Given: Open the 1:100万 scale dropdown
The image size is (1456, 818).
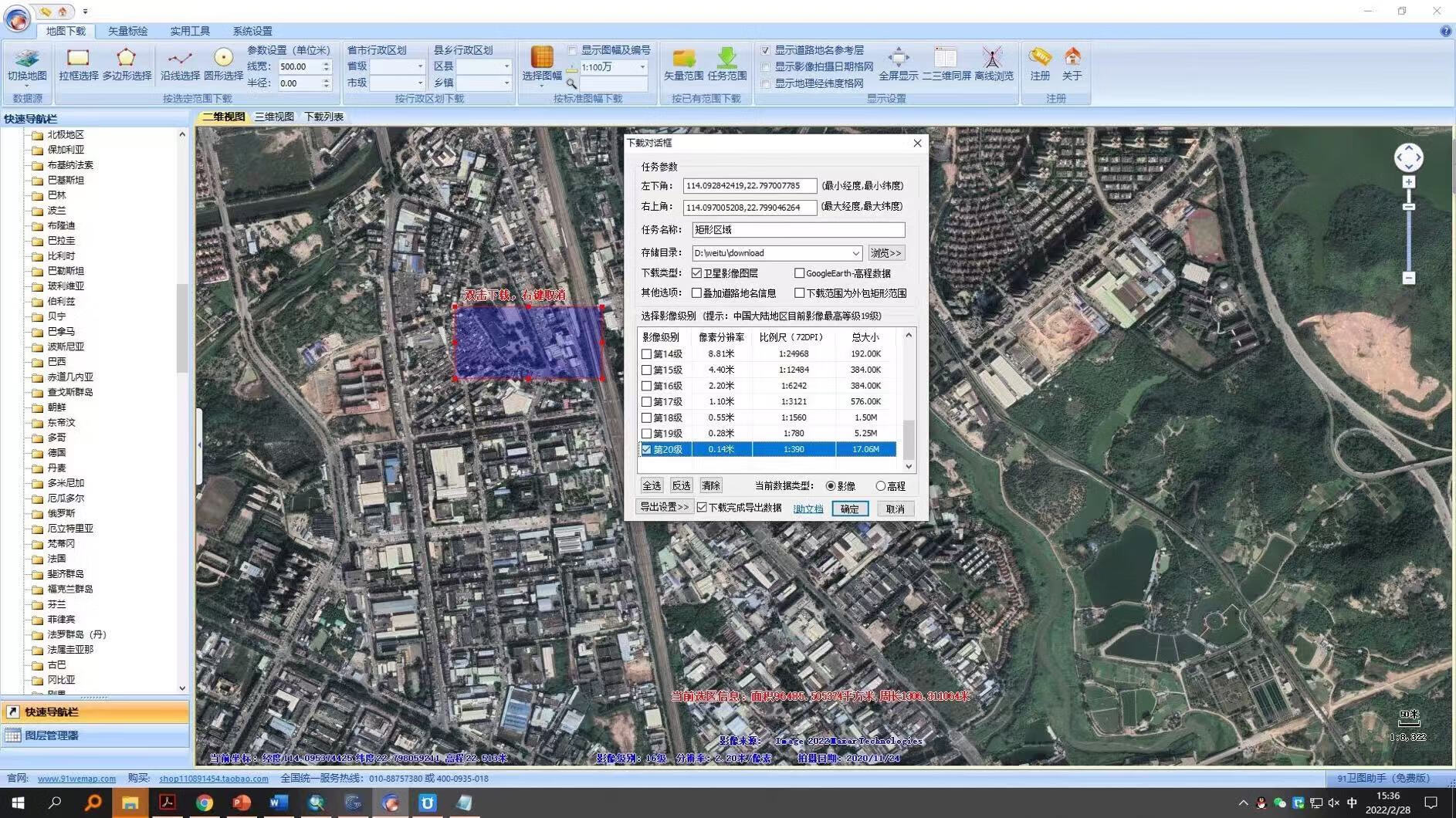Looking at the screenshot, I should pos(642,67).
